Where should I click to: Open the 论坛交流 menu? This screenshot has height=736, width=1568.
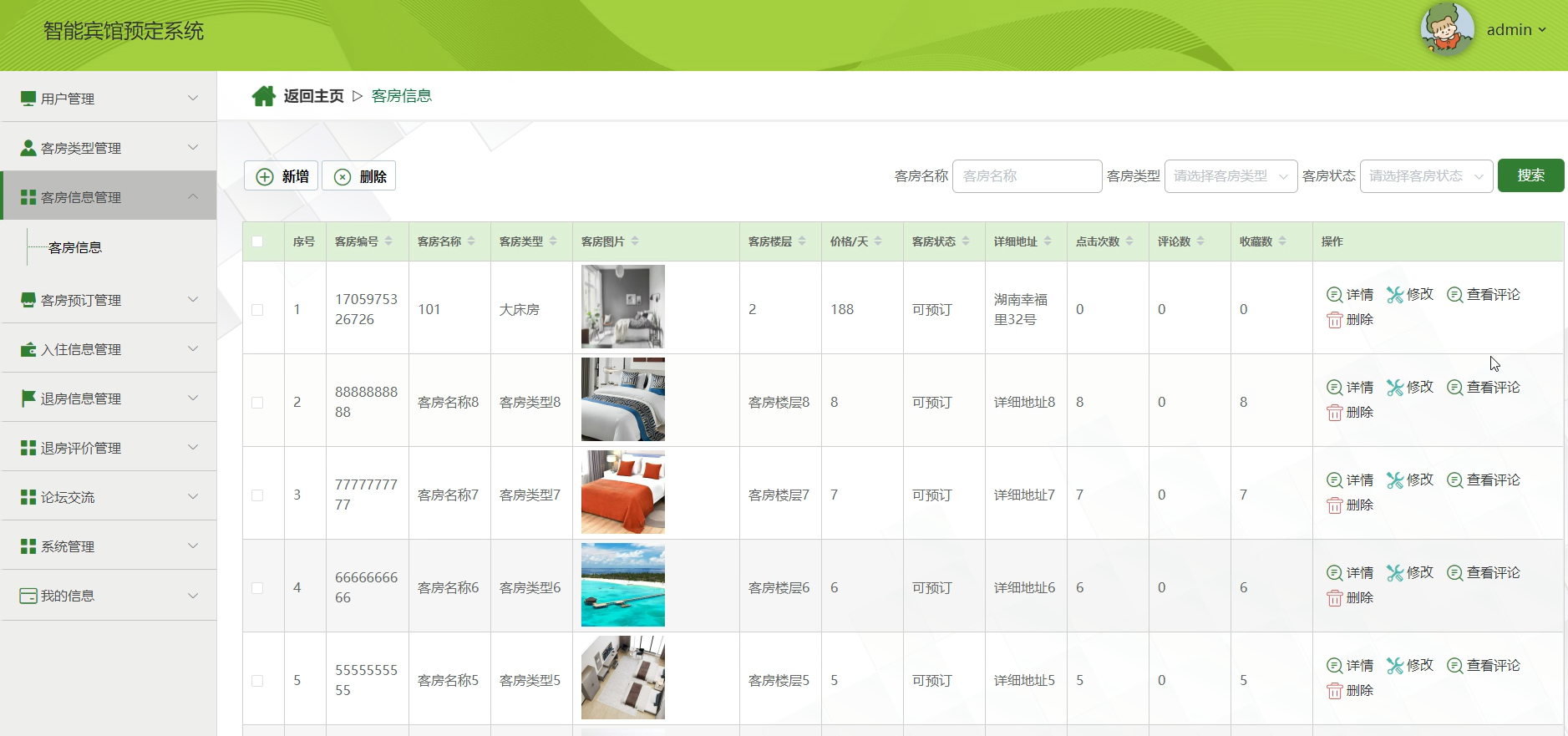(x=109, y=496)
